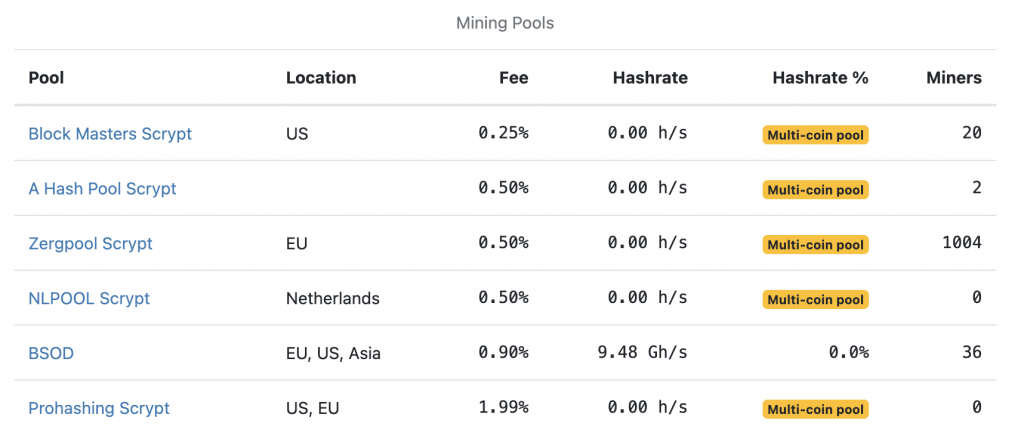Click the BSOD pool link
Viewport: 1024px width, 439px height.
pos(51,353)
